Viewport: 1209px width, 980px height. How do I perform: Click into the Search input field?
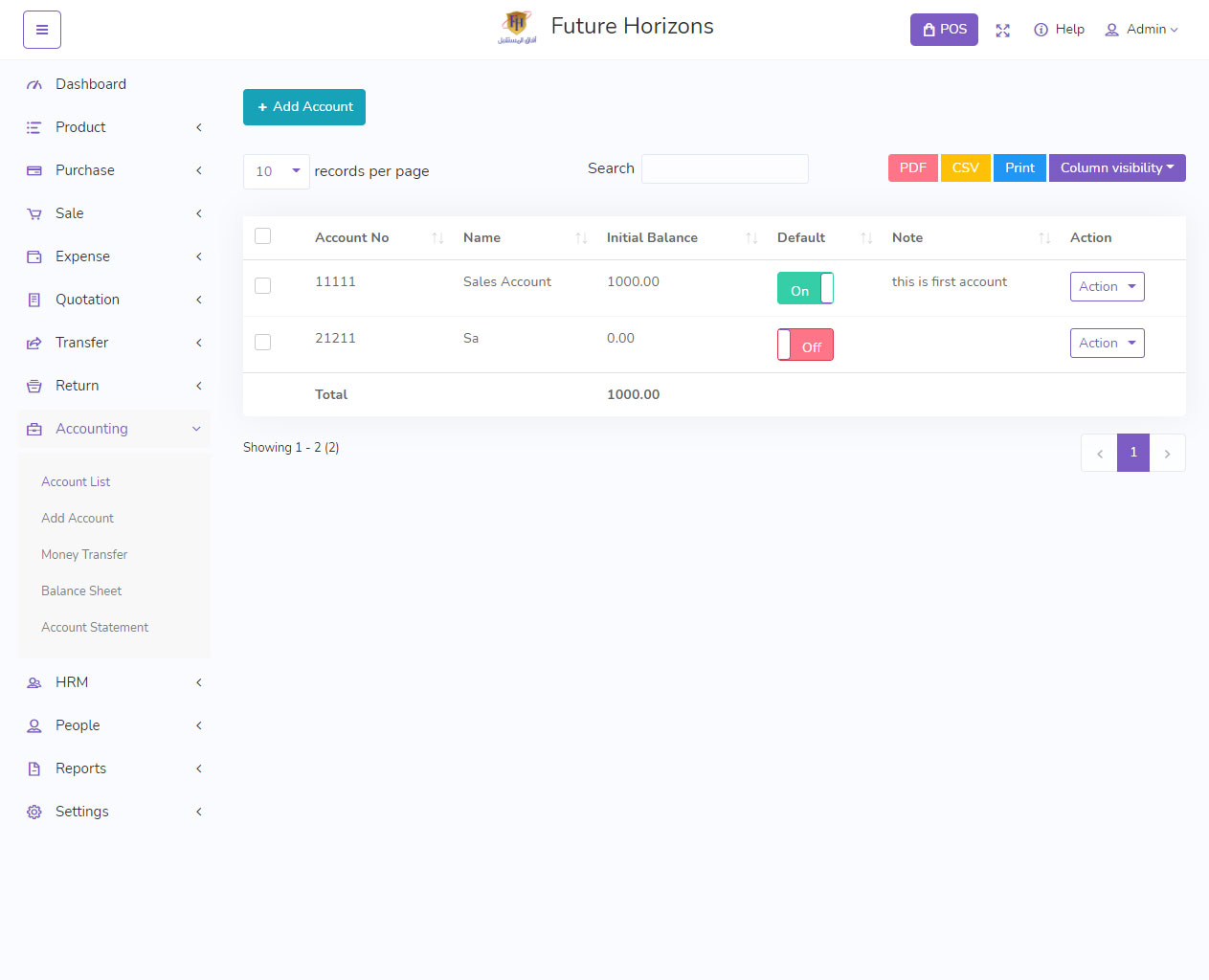pyautogui.click(x=725, y=169)
